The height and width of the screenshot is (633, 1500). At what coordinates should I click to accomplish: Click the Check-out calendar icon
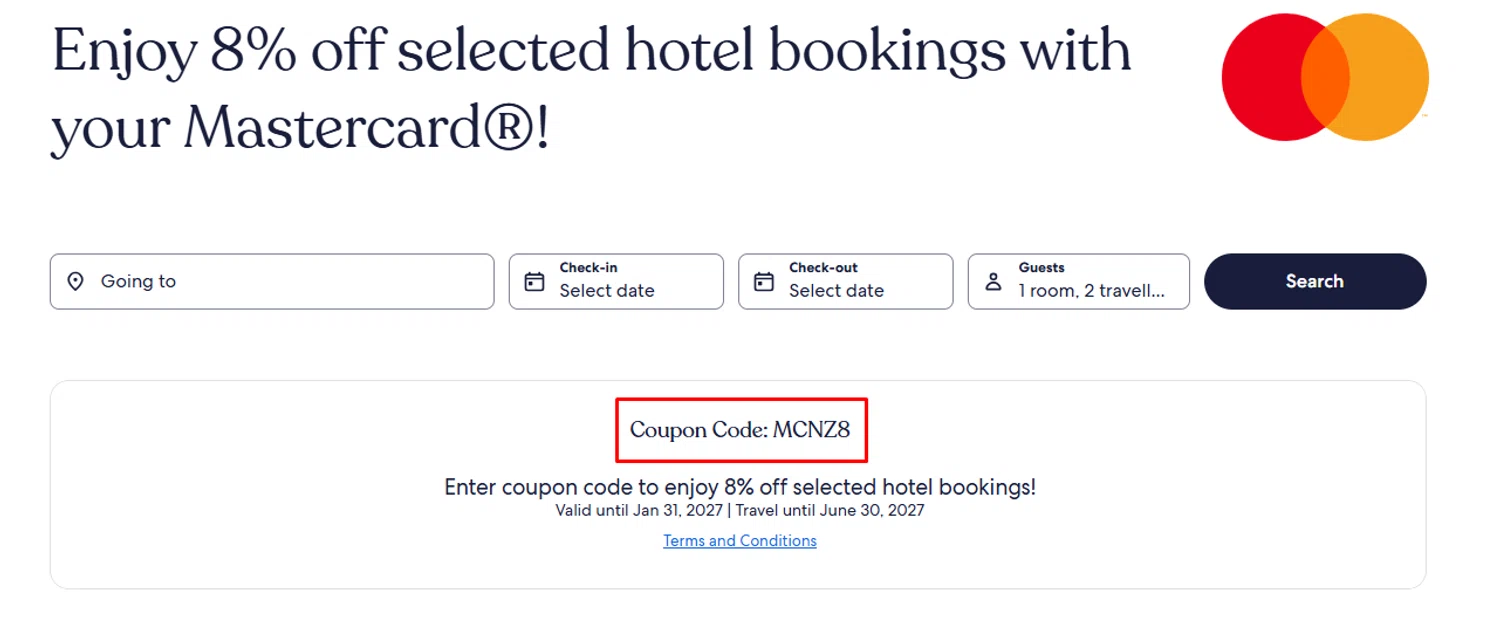pos(764,282)
